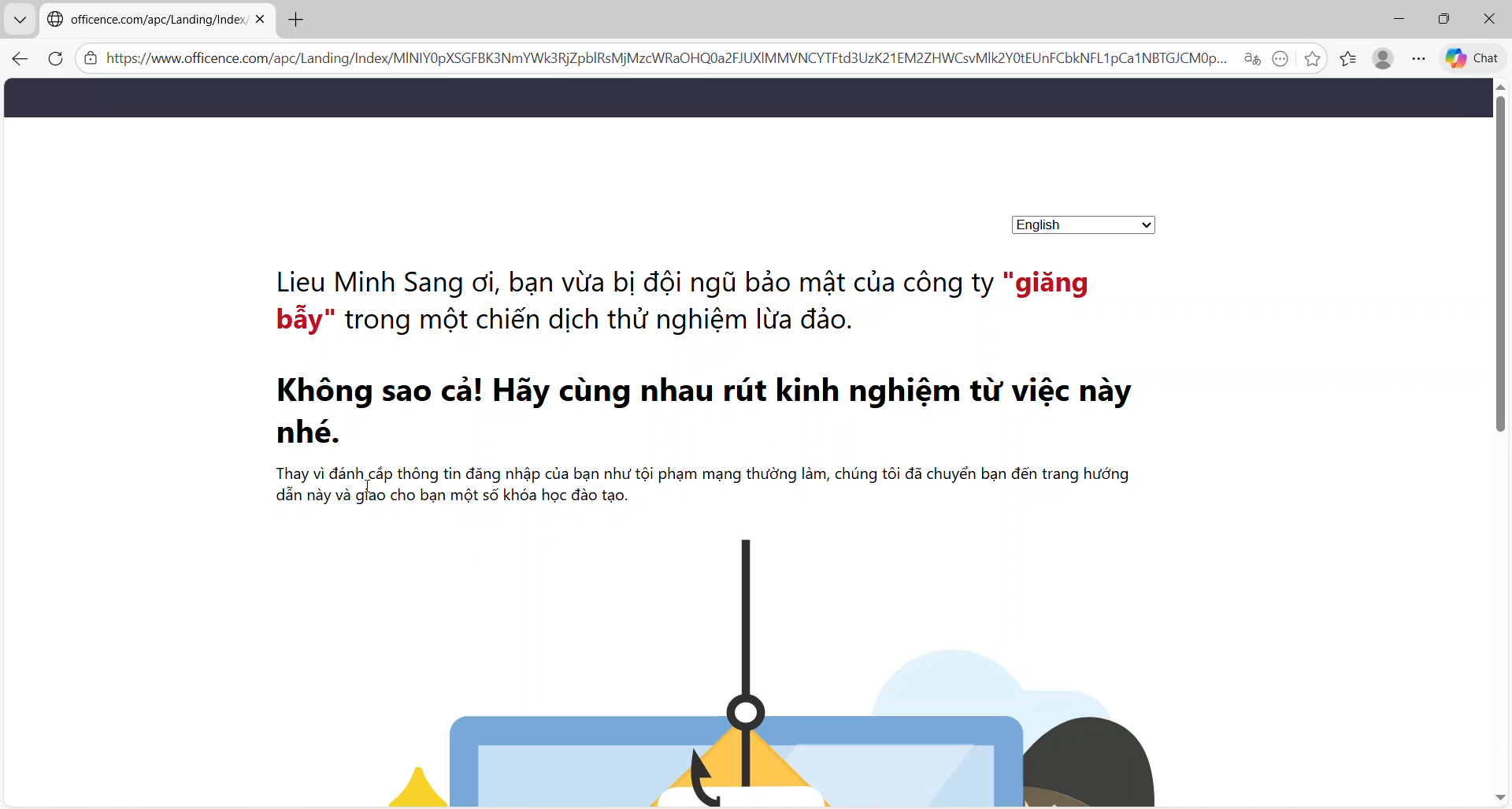Go back using the back arrow
Image resolution: width=1512 pixels, height=809 pixels.
coord(20,59)
